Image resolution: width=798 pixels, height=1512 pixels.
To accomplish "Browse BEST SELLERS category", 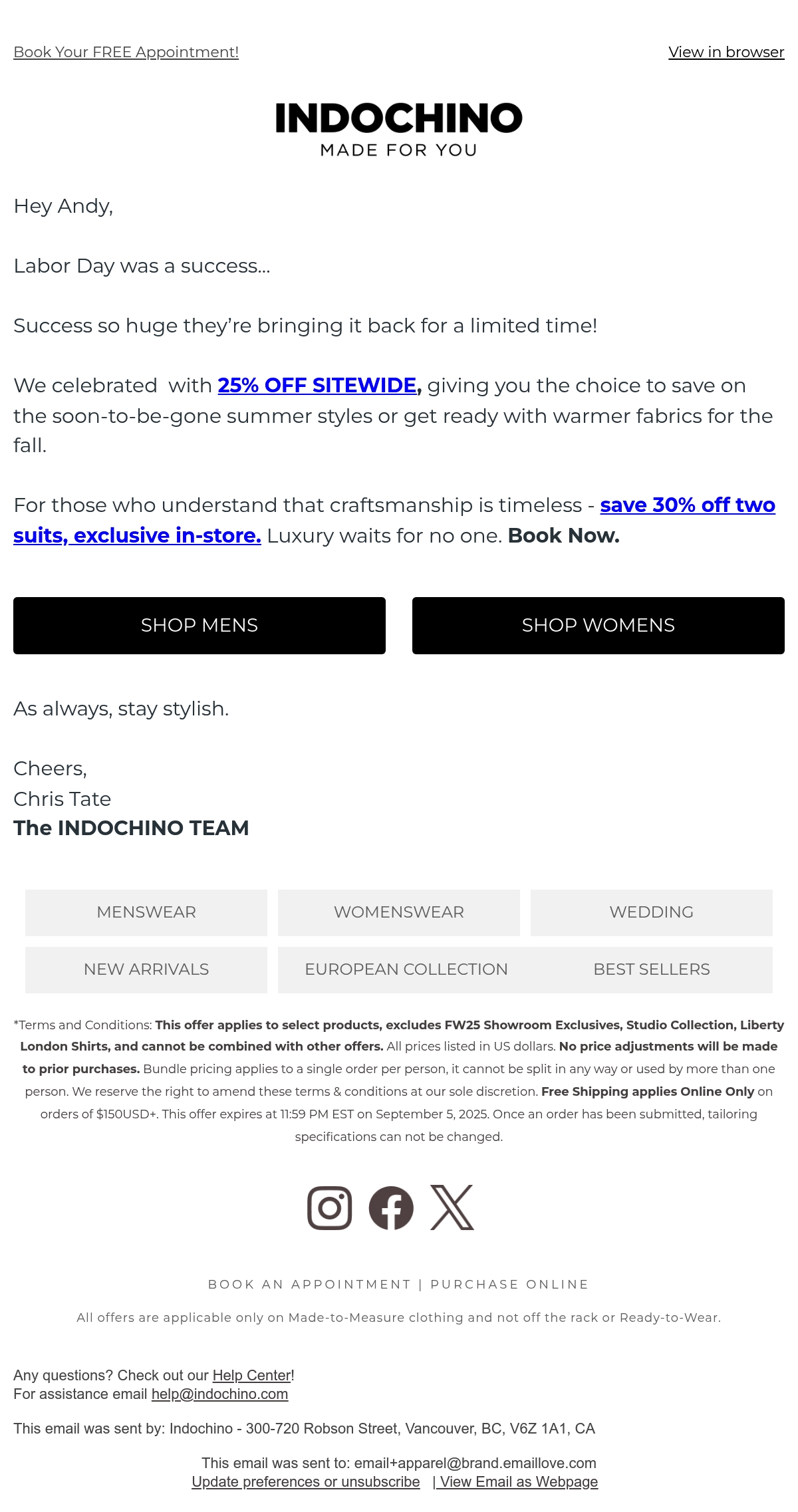I will click(x=652, y=969).
